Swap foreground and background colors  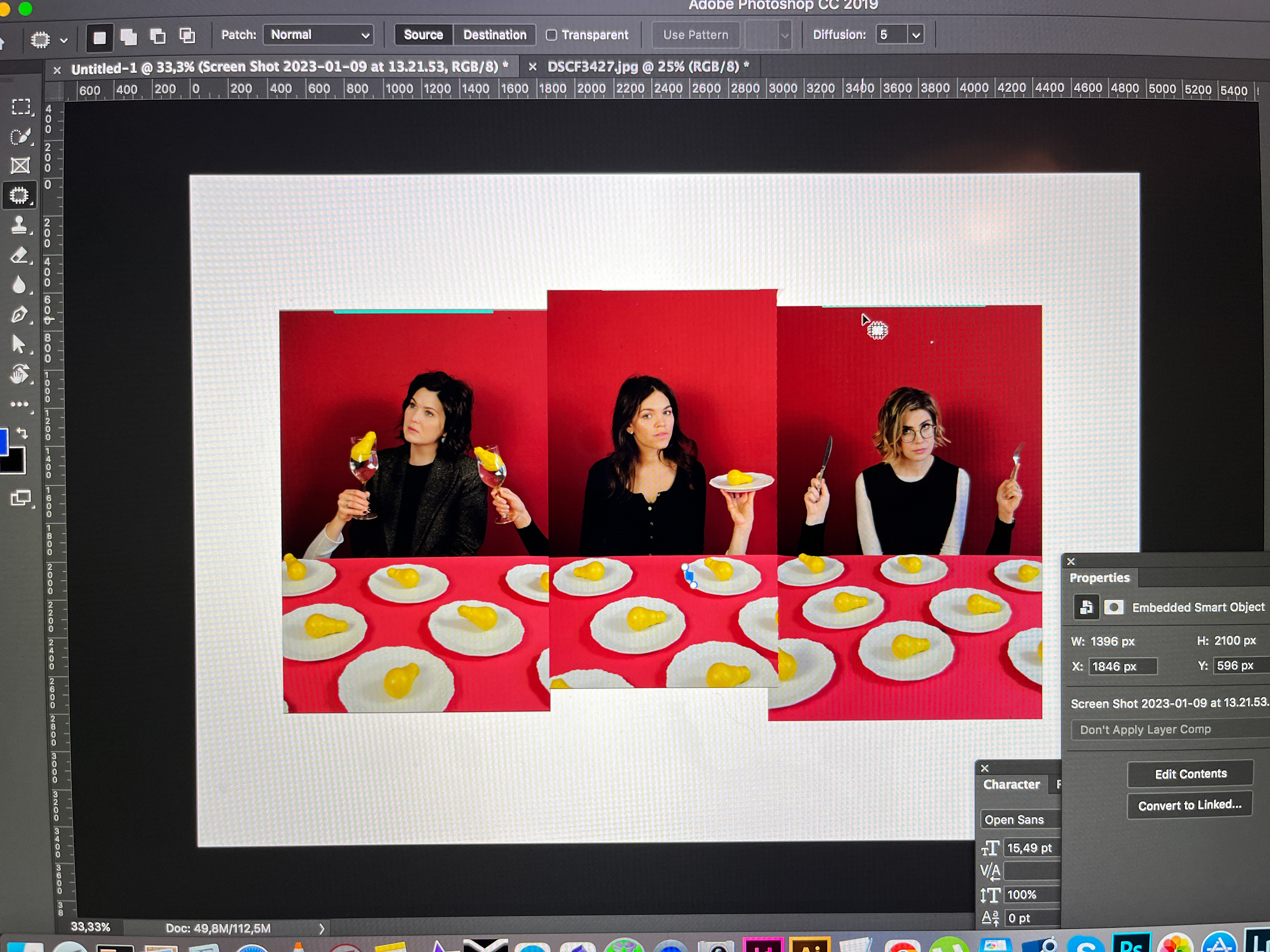pyautogui.click(x=22, y=433)
